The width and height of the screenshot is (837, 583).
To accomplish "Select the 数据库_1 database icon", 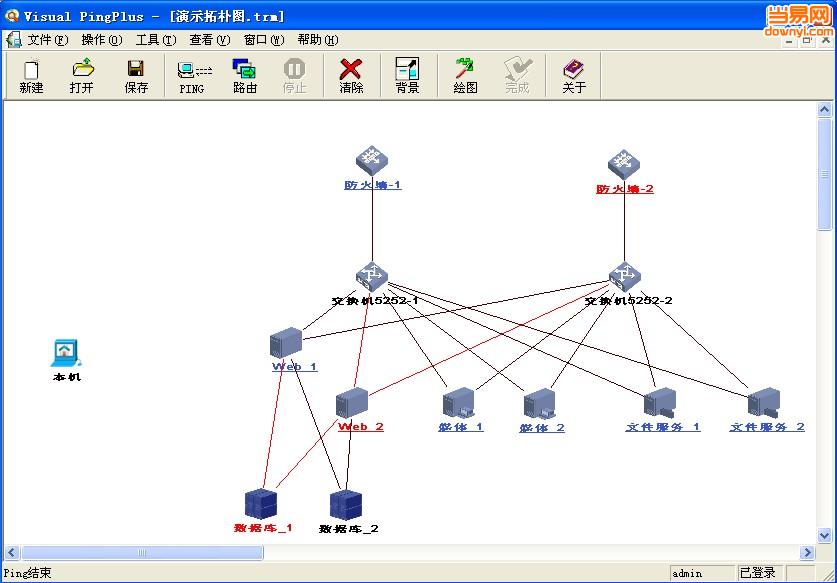I will tap(260, 503).
